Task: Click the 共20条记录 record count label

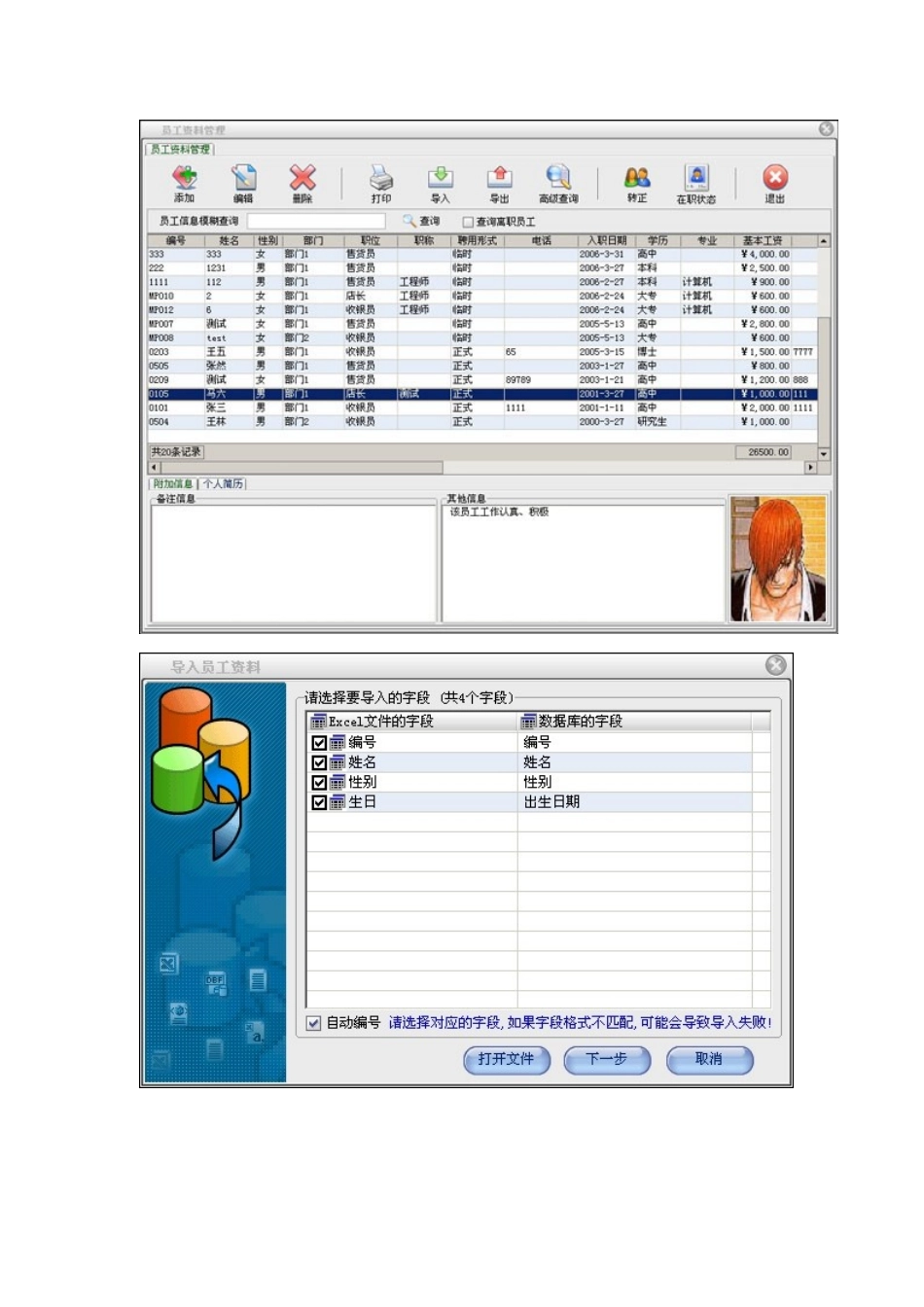Action: 176,452
